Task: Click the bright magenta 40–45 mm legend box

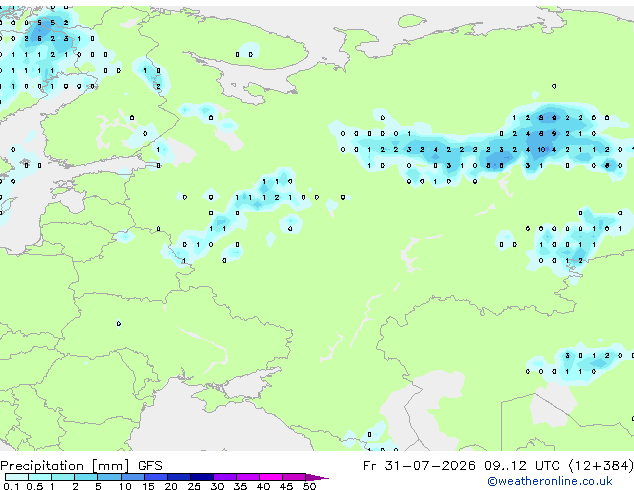Action: (271, 477)
